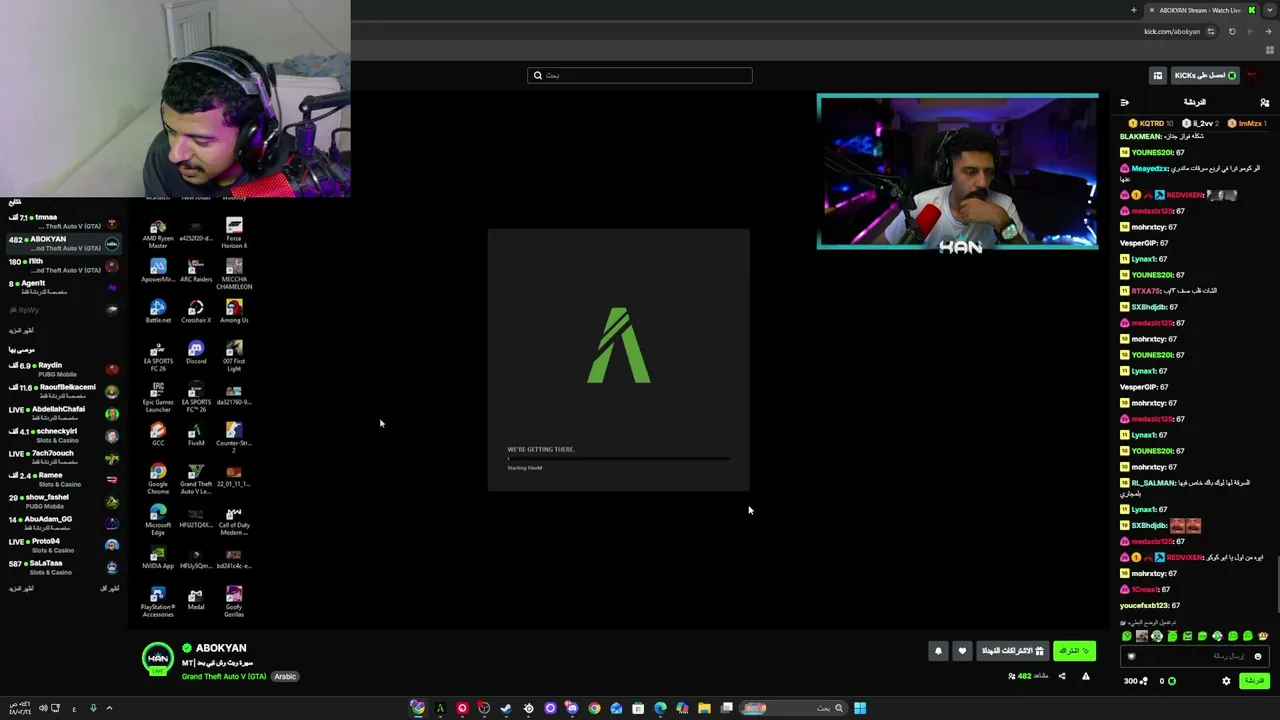Open the Goofy Gorillas desktop shortcut
Viewport: 1280px width, 720px height.
(234, 602)
